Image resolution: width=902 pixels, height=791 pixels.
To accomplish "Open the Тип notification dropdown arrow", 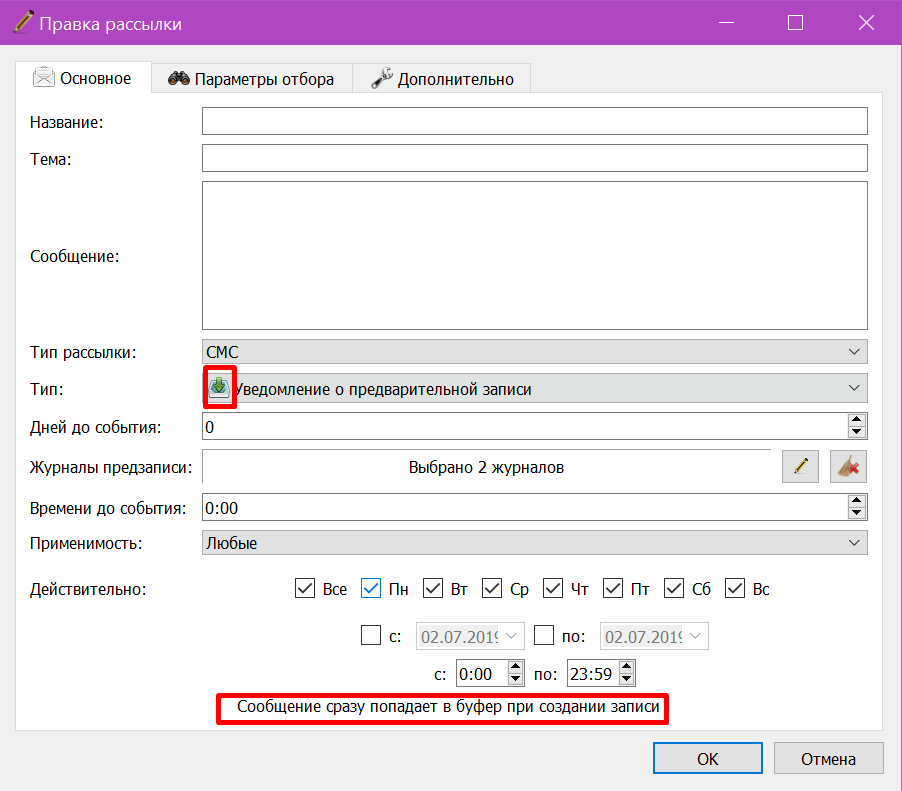I will (x=854, y=388).
